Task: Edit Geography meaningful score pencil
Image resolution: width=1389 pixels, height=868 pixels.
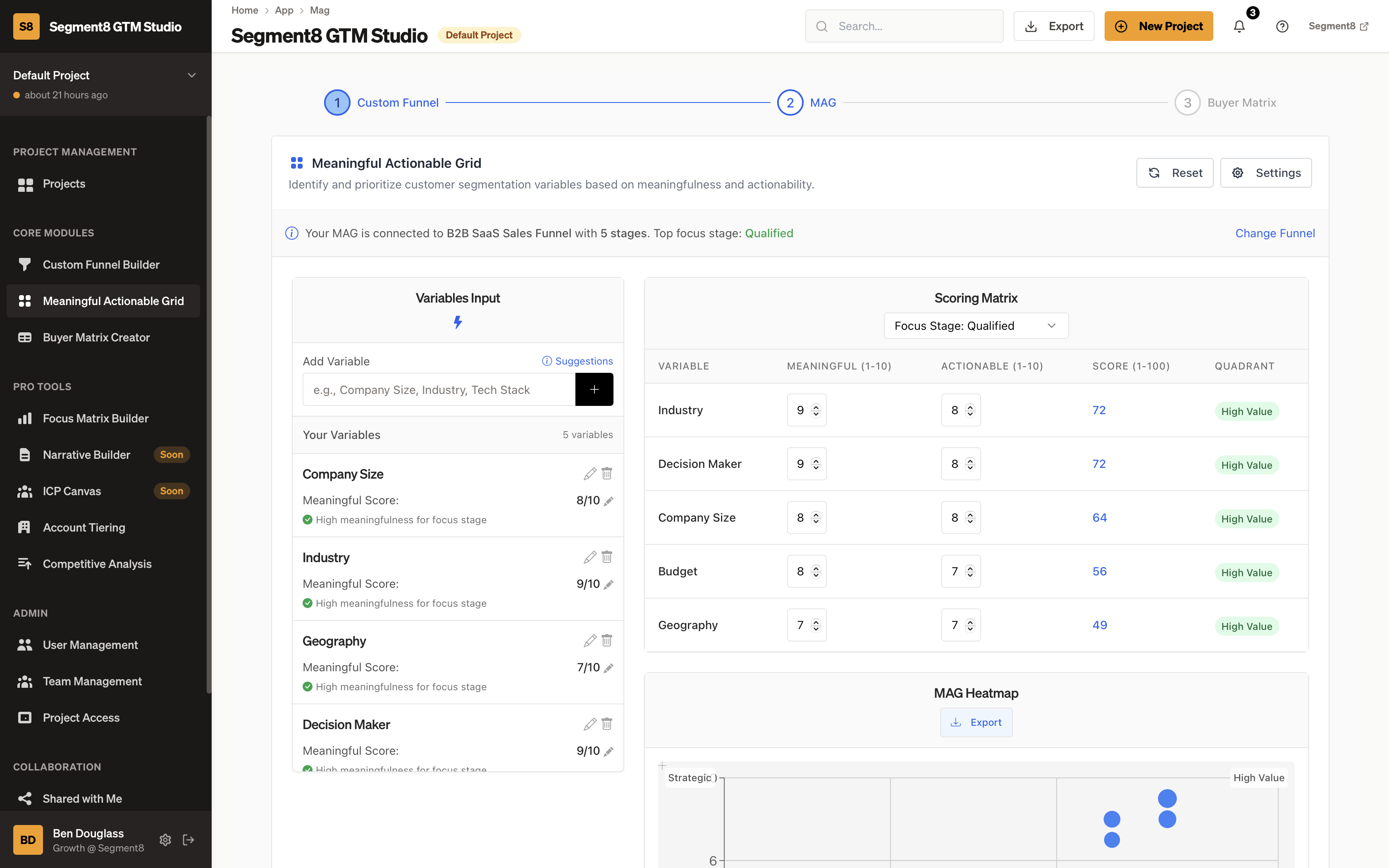Action: pos(609,668)
